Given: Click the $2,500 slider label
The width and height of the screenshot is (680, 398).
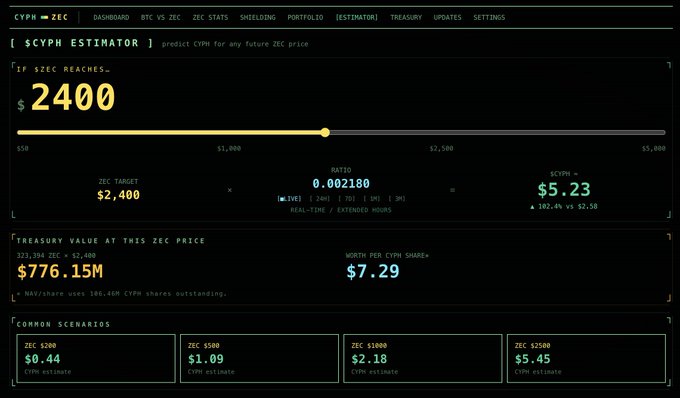Looking at the screenshot, I should pyautogui.click(x=441, y=148).
